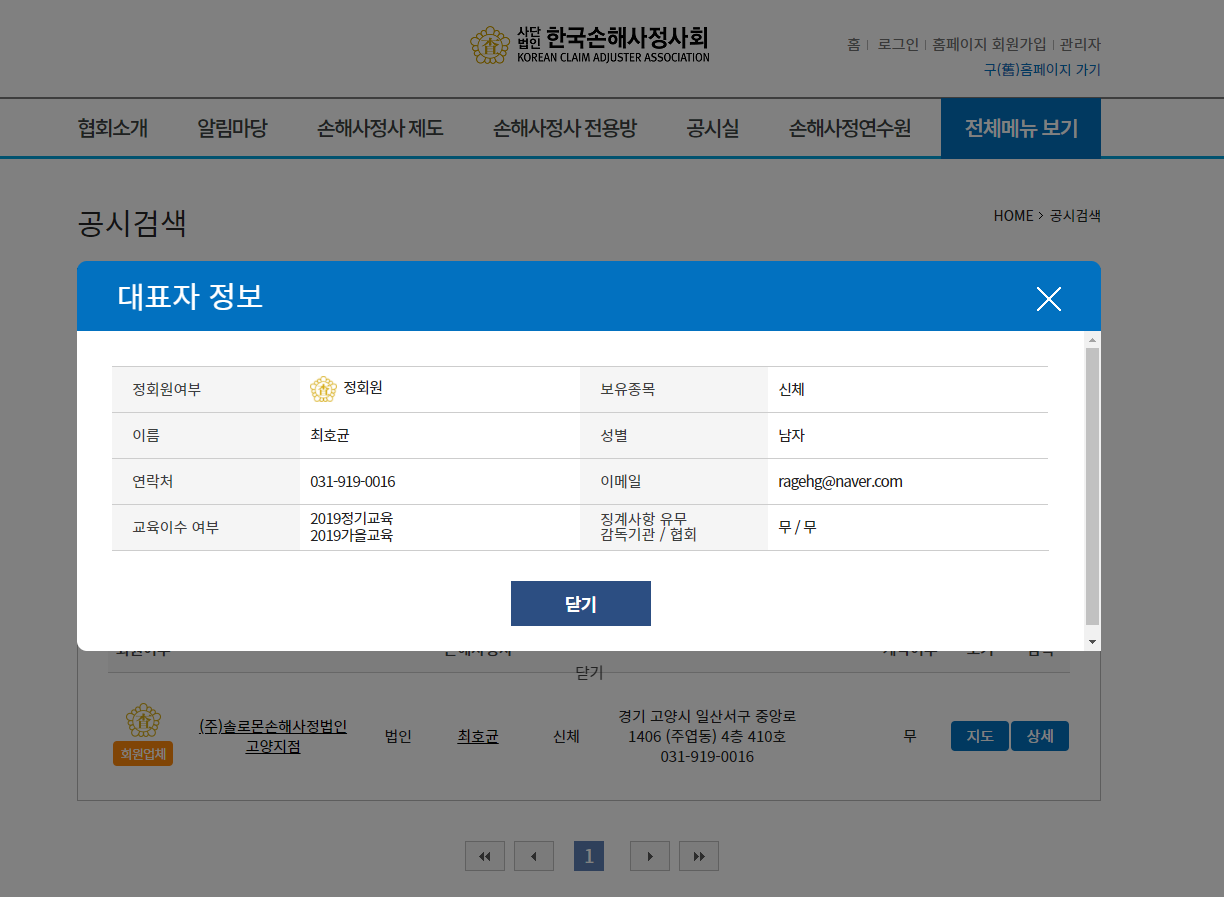Click the 회원업체 orange badge
The image size is (1224, 897).
tap(143, 753)
